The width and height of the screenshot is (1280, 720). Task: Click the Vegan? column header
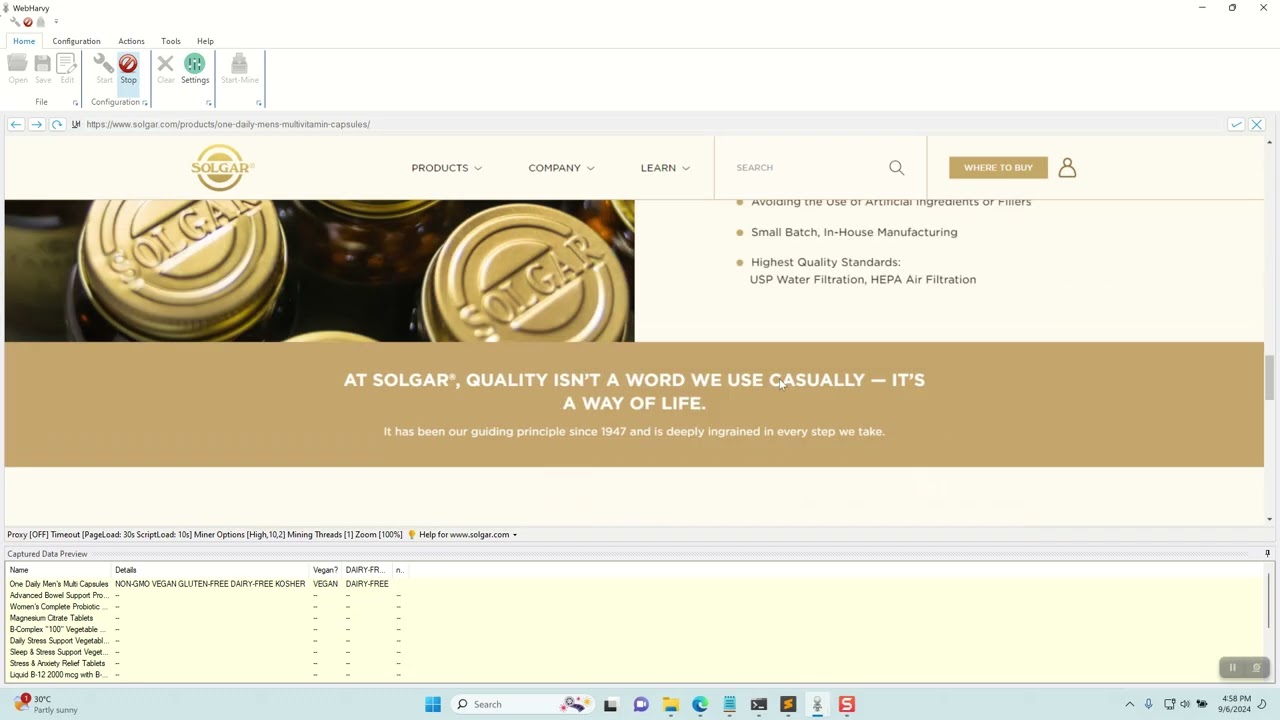[x=327, y=570]
